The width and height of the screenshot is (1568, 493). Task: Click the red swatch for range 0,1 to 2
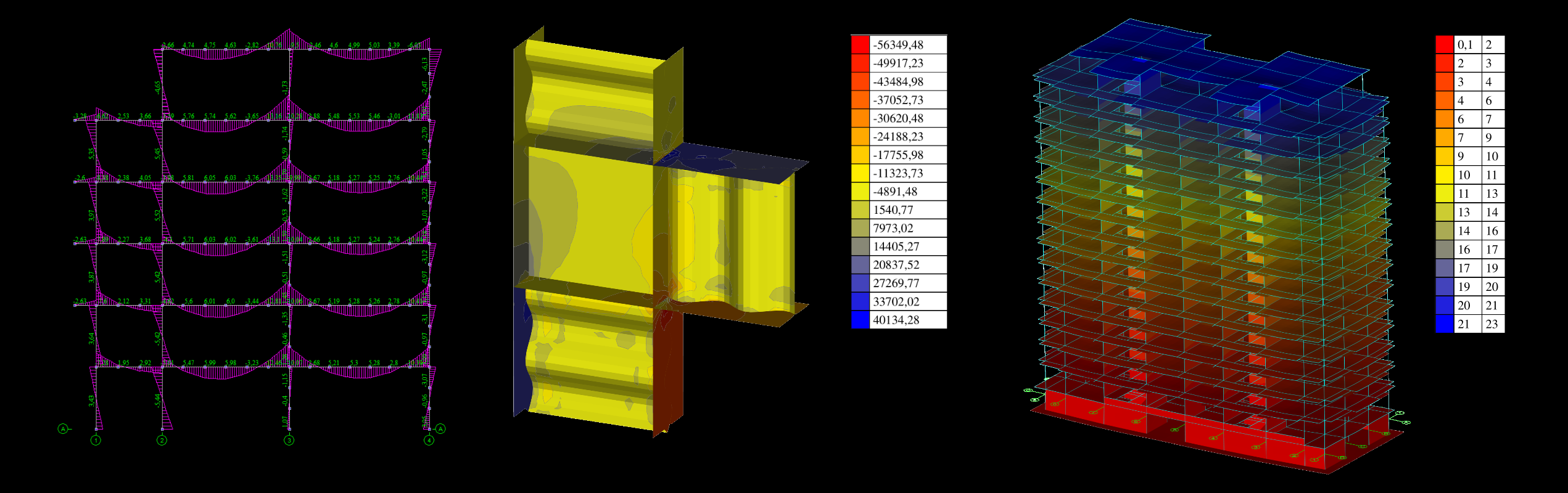[1445, 44]
